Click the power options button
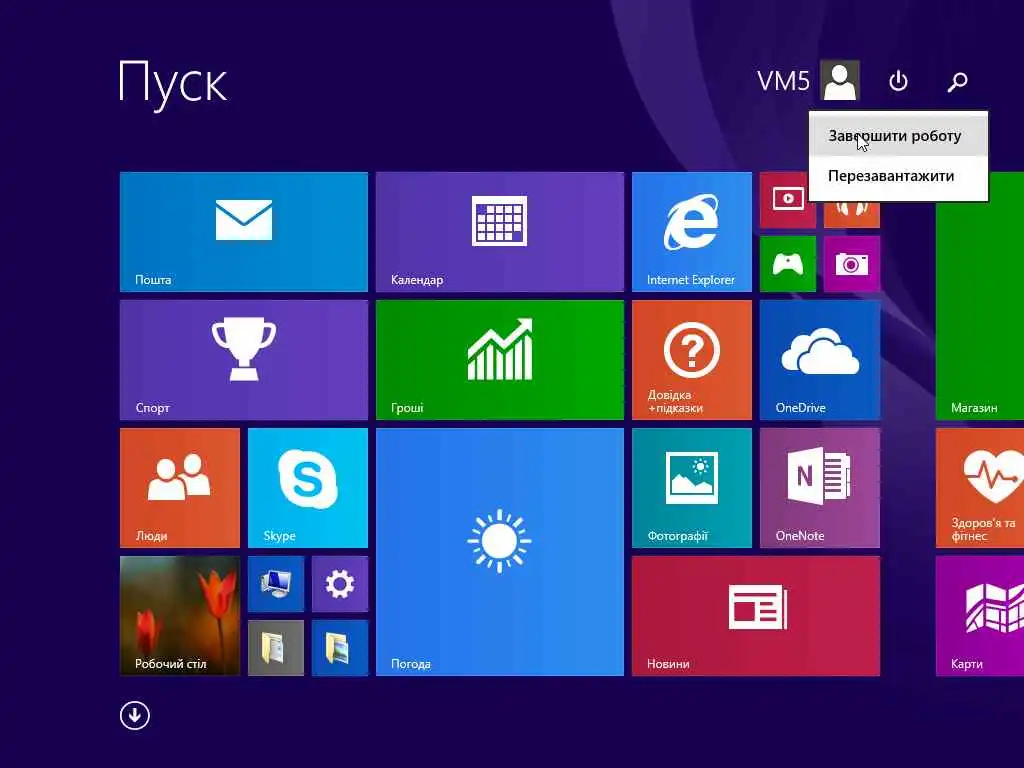 click(x=899, y=81)
